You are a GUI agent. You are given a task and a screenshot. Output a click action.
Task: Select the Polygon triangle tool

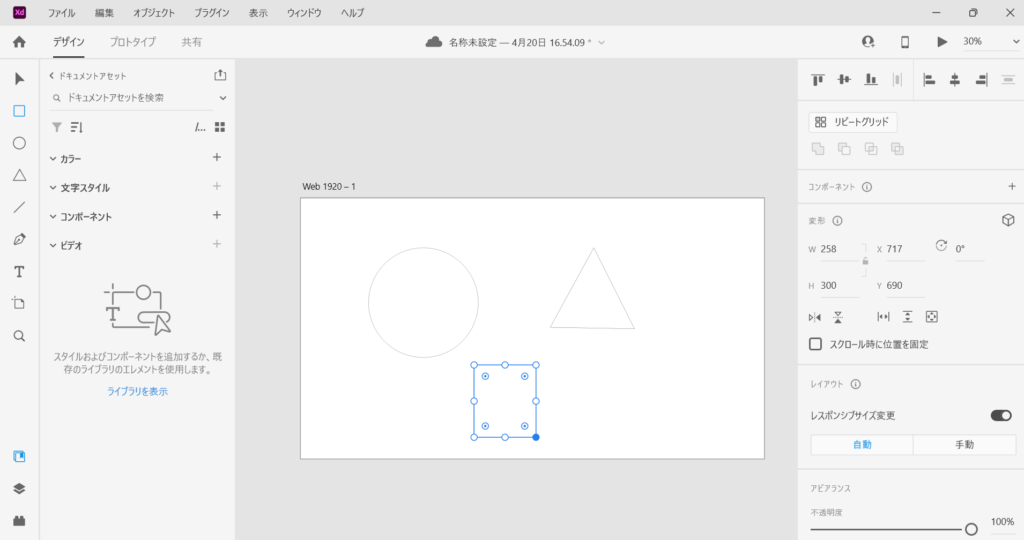(19, 175)
